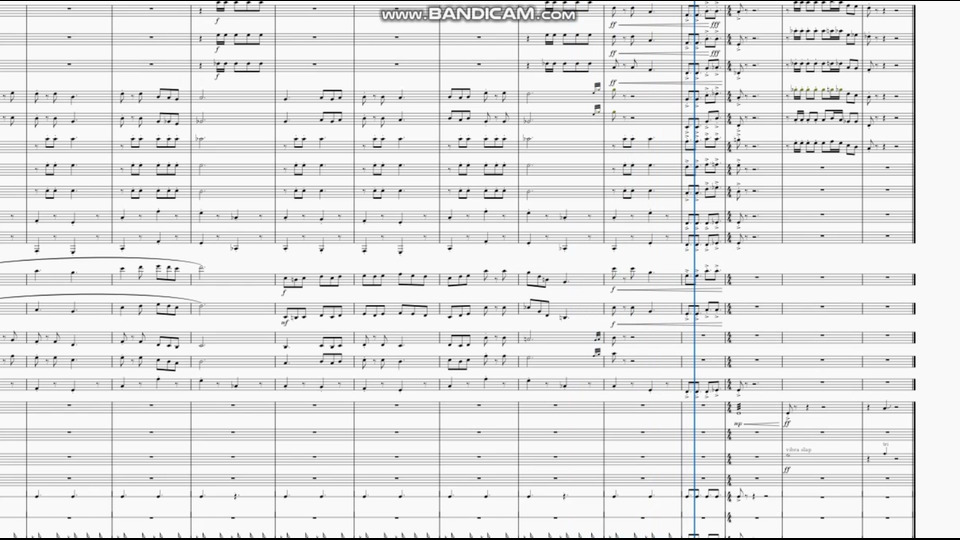Select the mf dynamic marking in lower staff

(285, 321)
